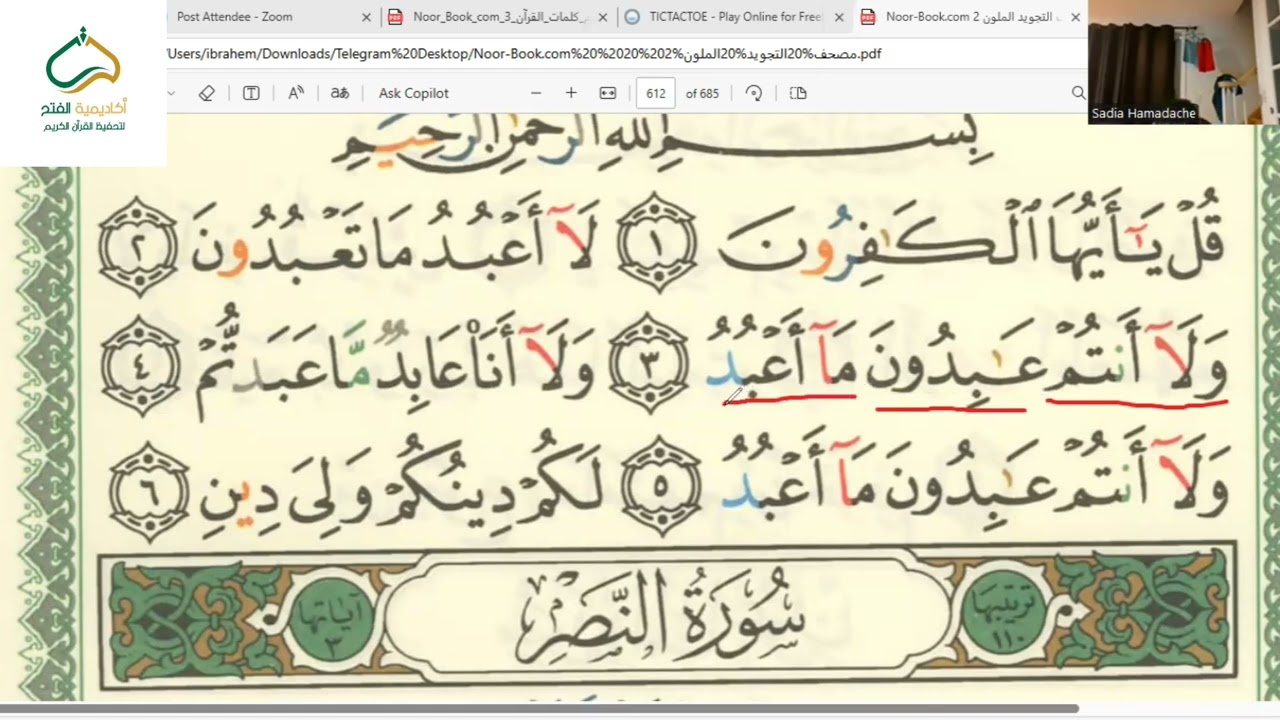Switch to the TICTACTOE Play Online tab

pos(734,16)
